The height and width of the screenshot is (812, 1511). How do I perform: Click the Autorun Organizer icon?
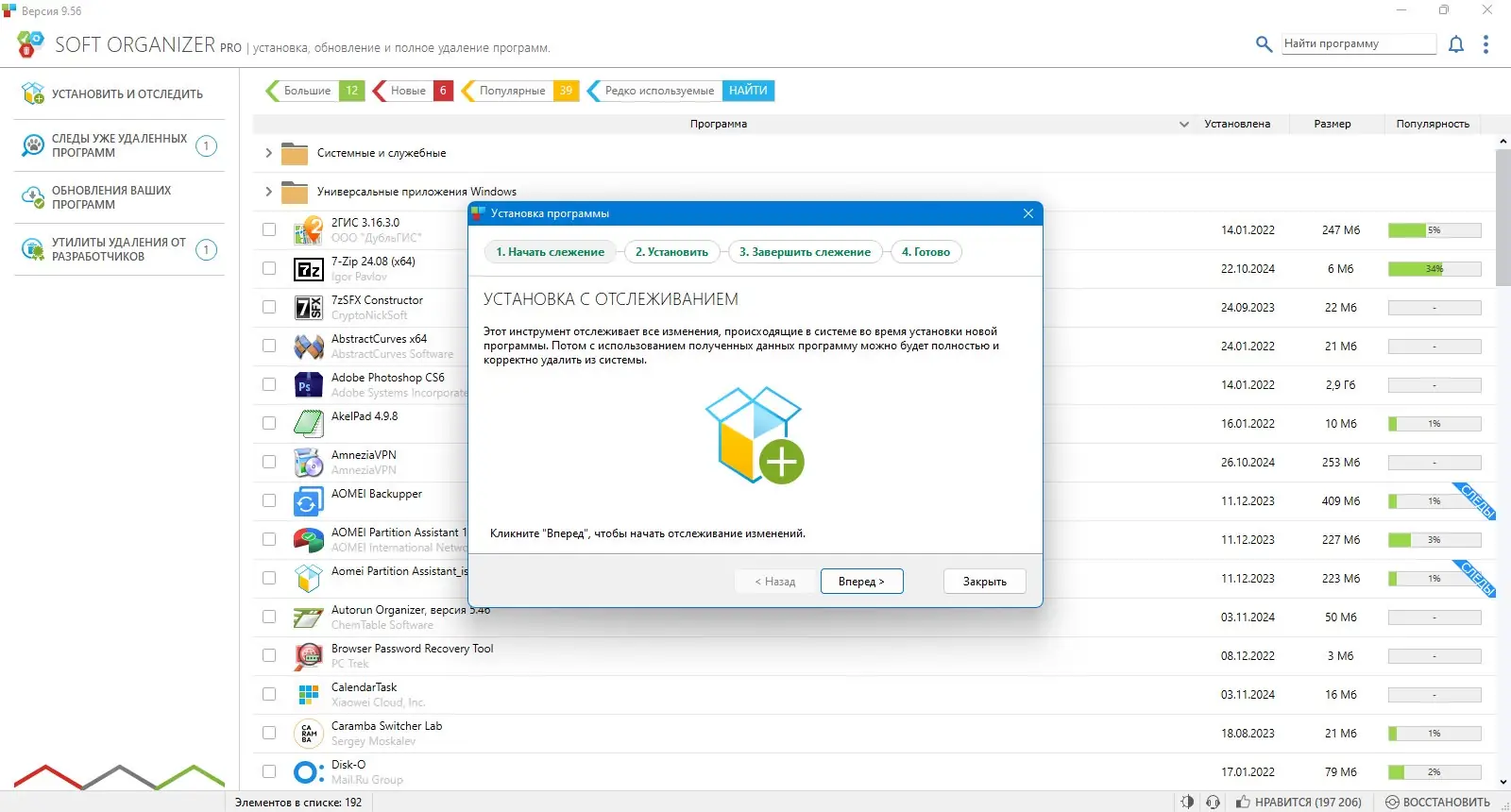(308, 617)
